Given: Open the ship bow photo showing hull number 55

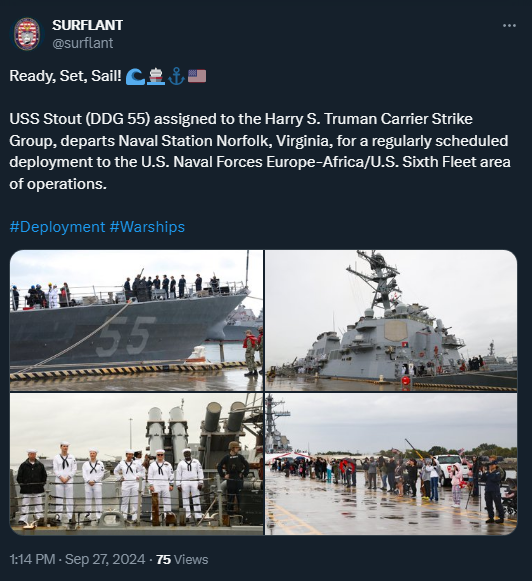Looking at the screenshot, I should tap(136, 321).
